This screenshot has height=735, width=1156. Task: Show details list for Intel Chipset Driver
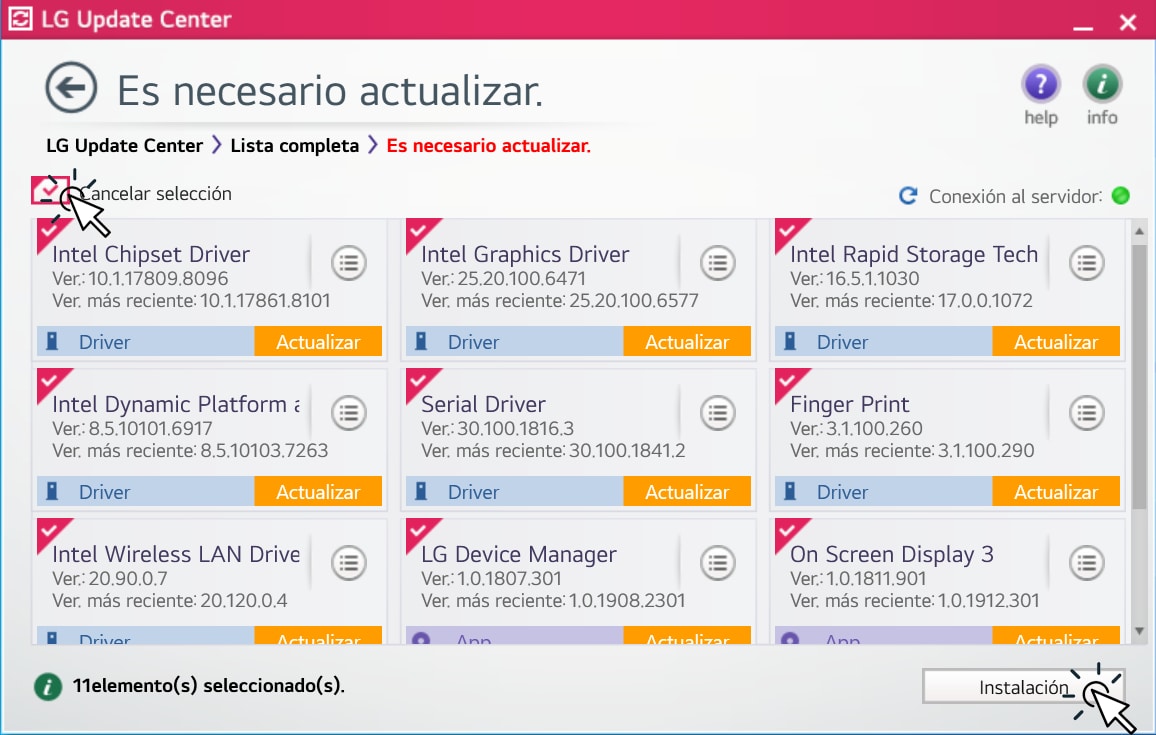[349, 263]
